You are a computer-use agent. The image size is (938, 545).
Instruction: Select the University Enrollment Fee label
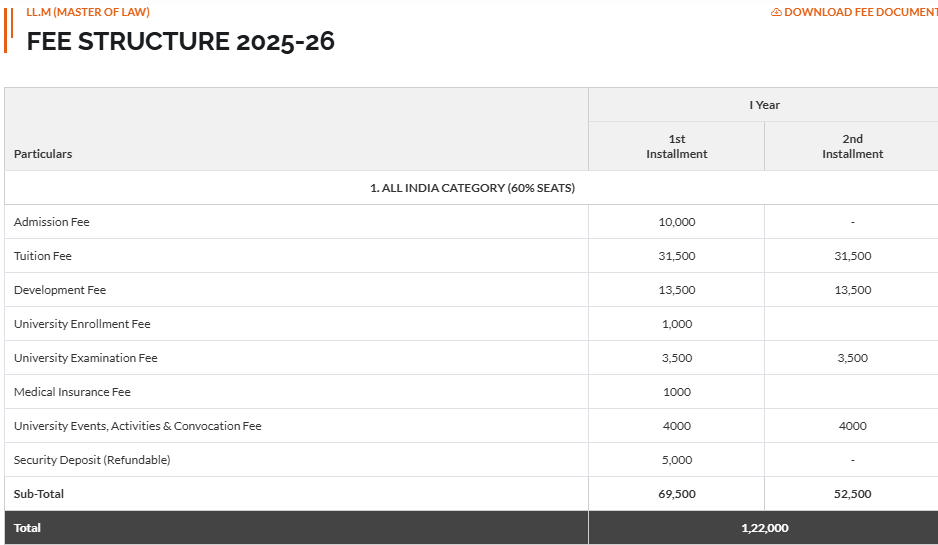[82, 324]
